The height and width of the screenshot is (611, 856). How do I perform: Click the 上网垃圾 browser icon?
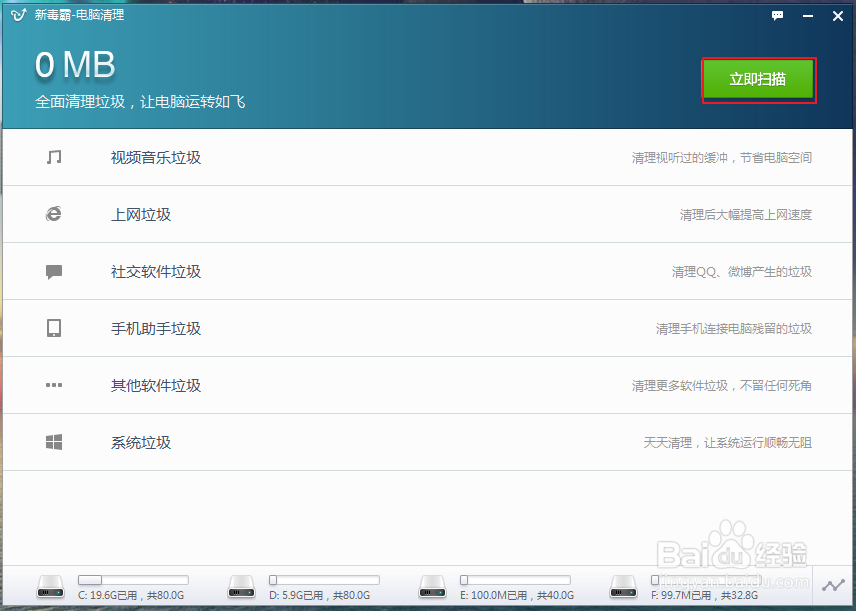click(54, 214)
